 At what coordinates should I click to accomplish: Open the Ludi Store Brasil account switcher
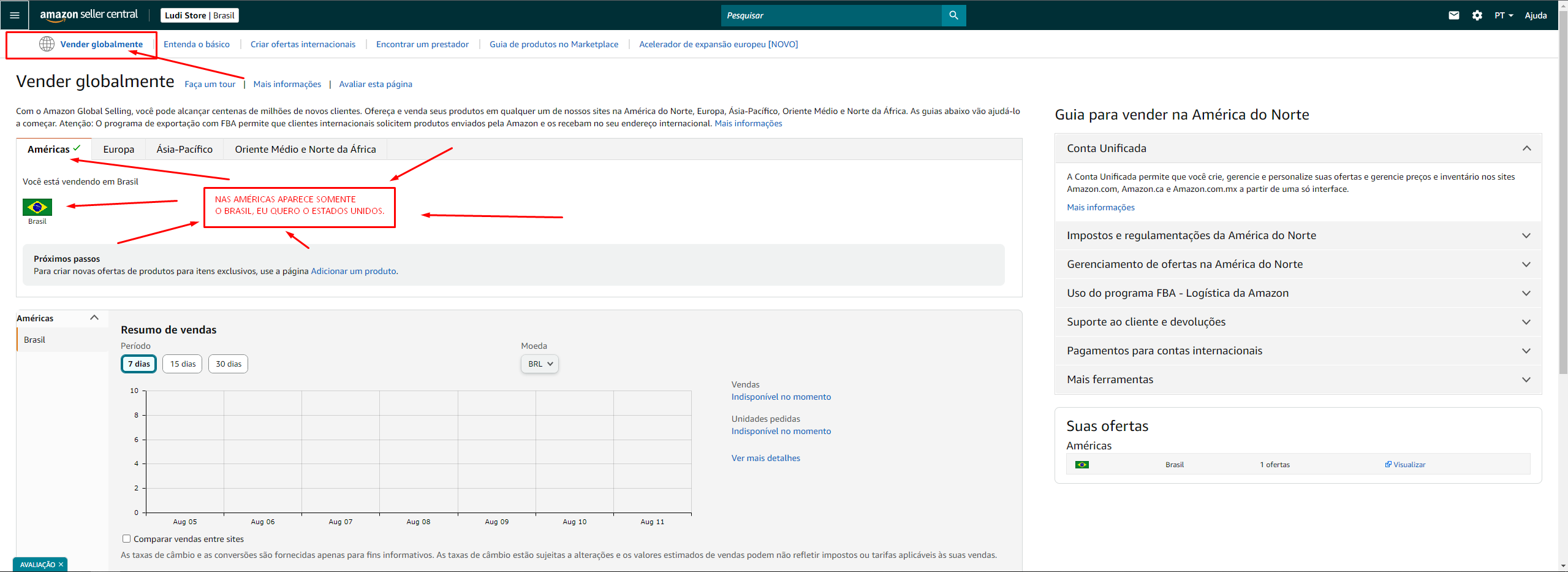tap(200, 15)
